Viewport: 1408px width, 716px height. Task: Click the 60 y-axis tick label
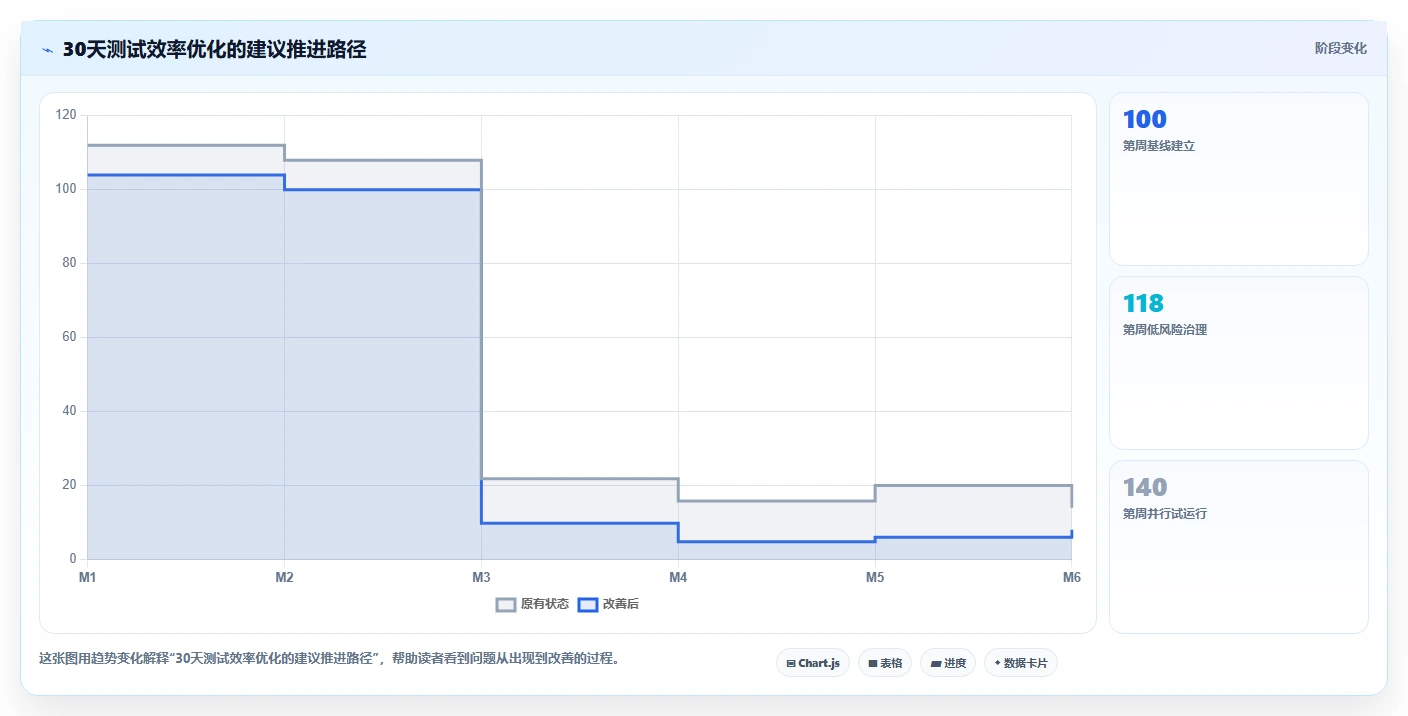tap(69, 337)
